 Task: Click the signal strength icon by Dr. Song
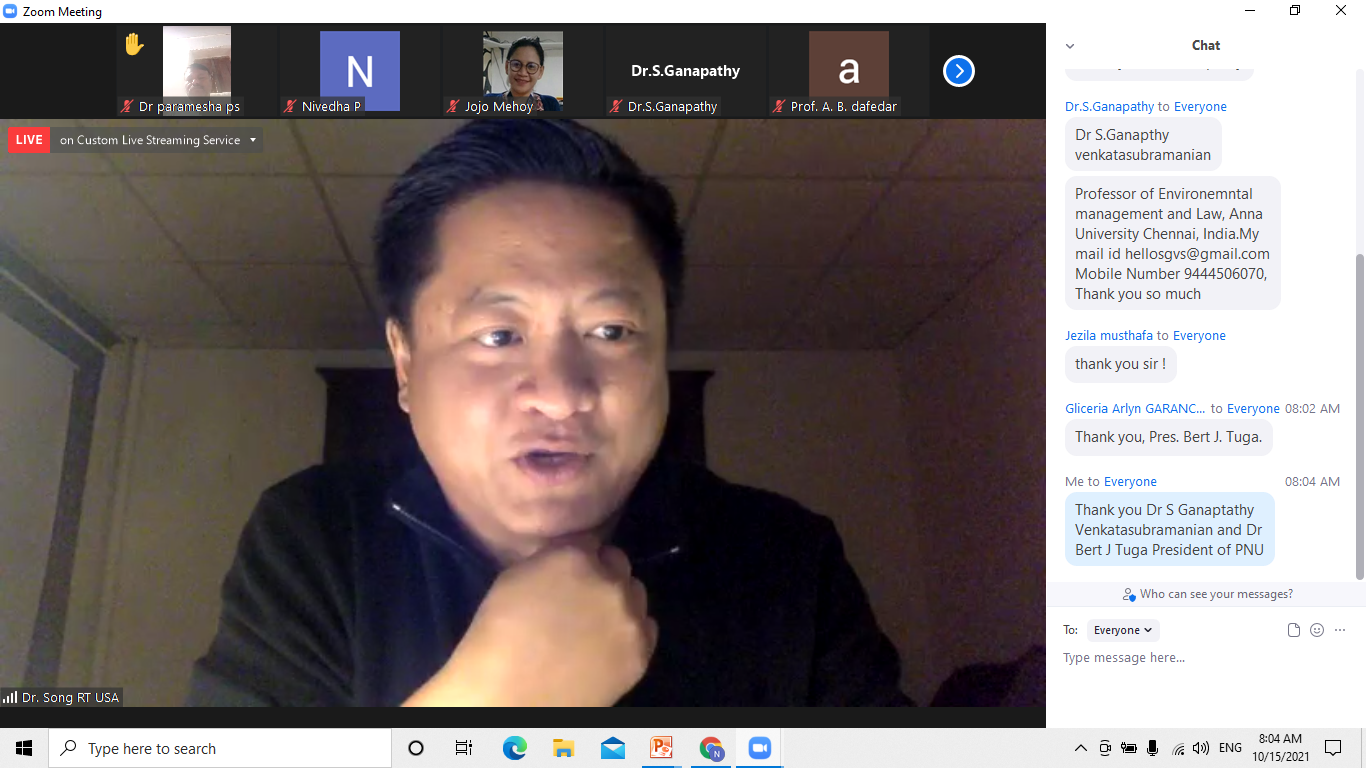(10, 697)
